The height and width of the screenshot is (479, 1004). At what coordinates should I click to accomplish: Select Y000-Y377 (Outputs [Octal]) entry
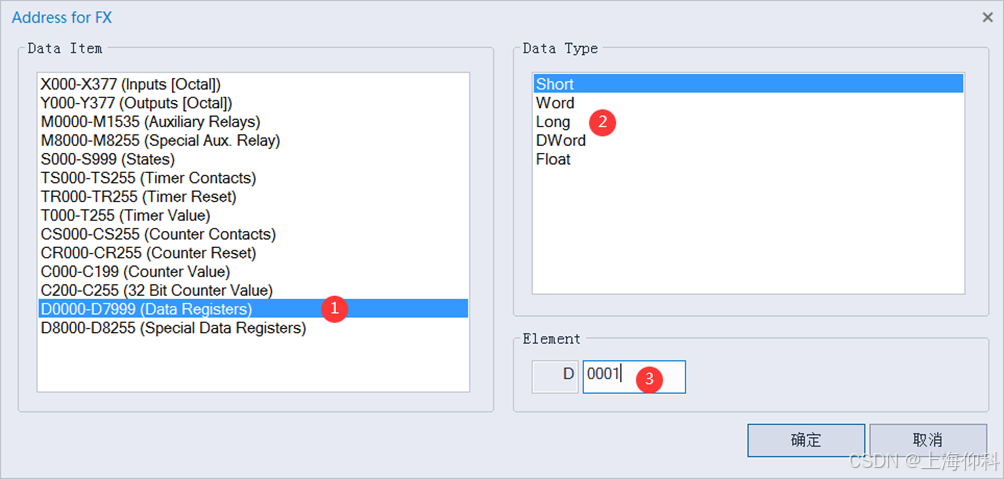(136, 103)
